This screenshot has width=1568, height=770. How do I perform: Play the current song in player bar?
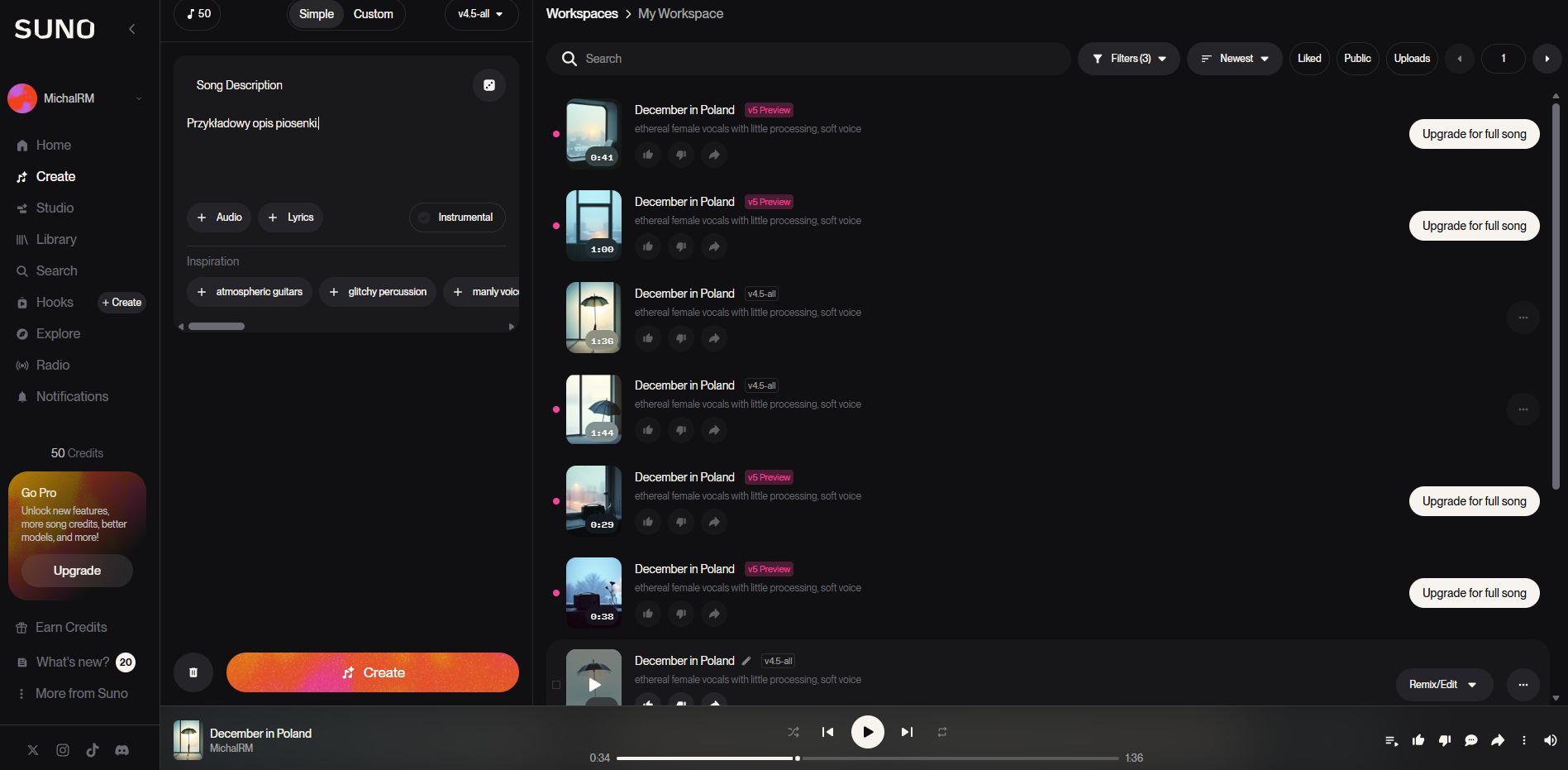(868, 732)
